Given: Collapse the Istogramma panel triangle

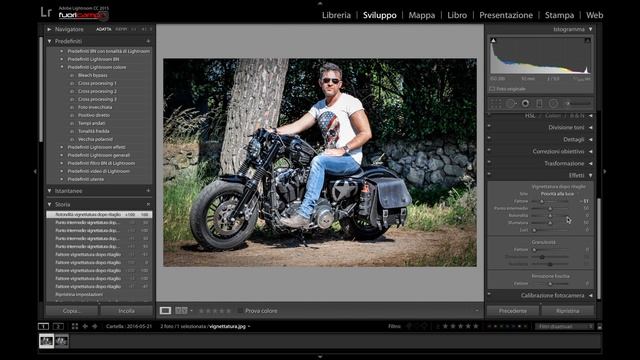Looking at the screenshot, I should [x=590, y=29].
